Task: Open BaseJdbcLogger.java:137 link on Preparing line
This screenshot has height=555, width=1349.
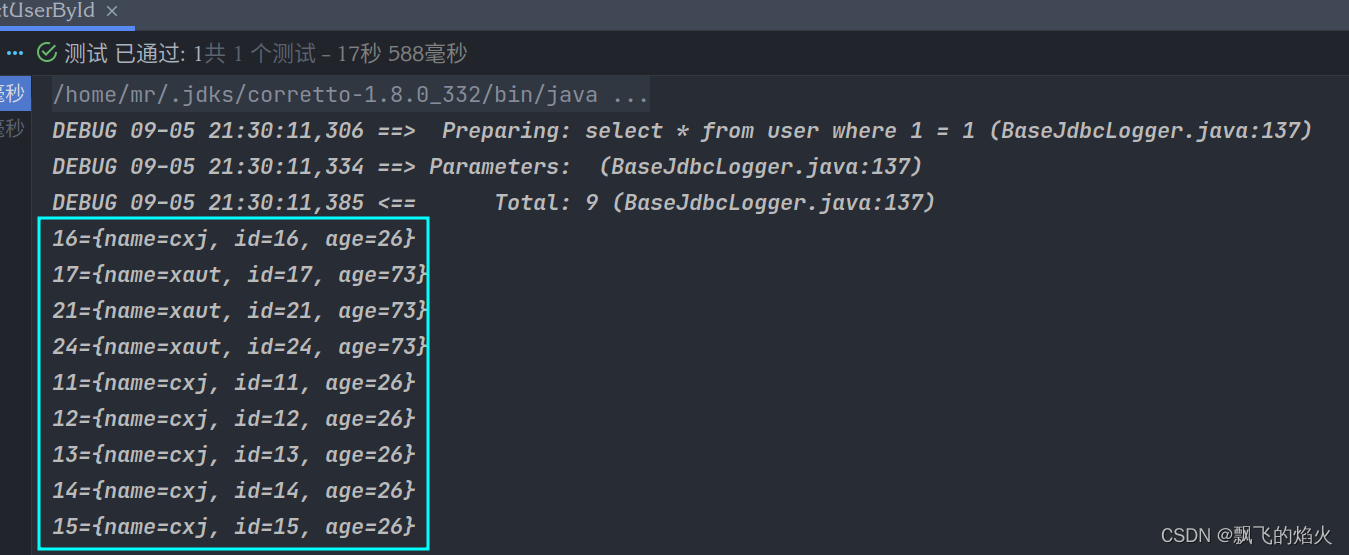Action: tap(1156, 131)
